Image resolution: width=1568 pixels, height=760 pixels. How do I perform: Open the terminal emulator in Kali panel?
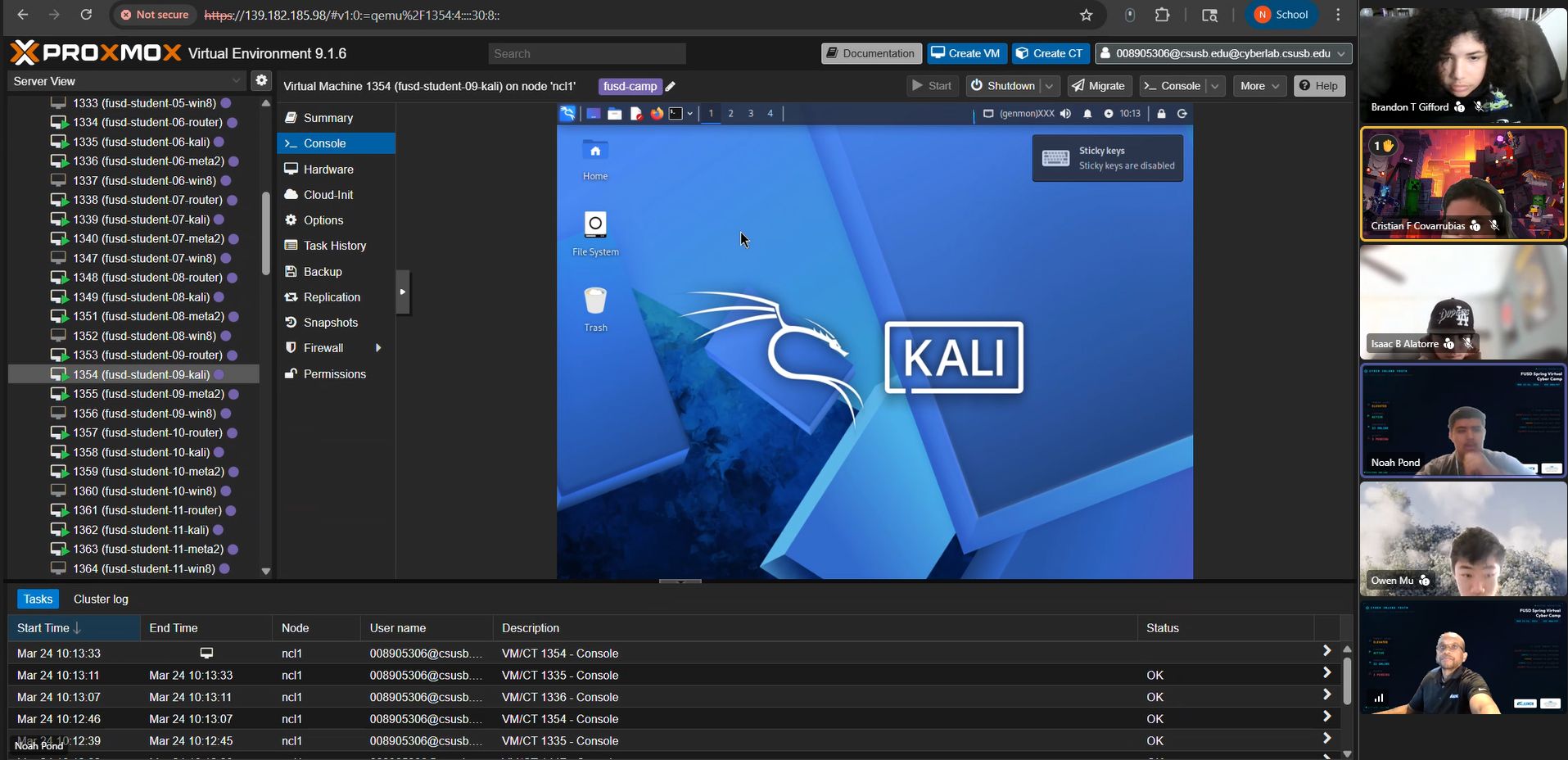pos(676,114)
